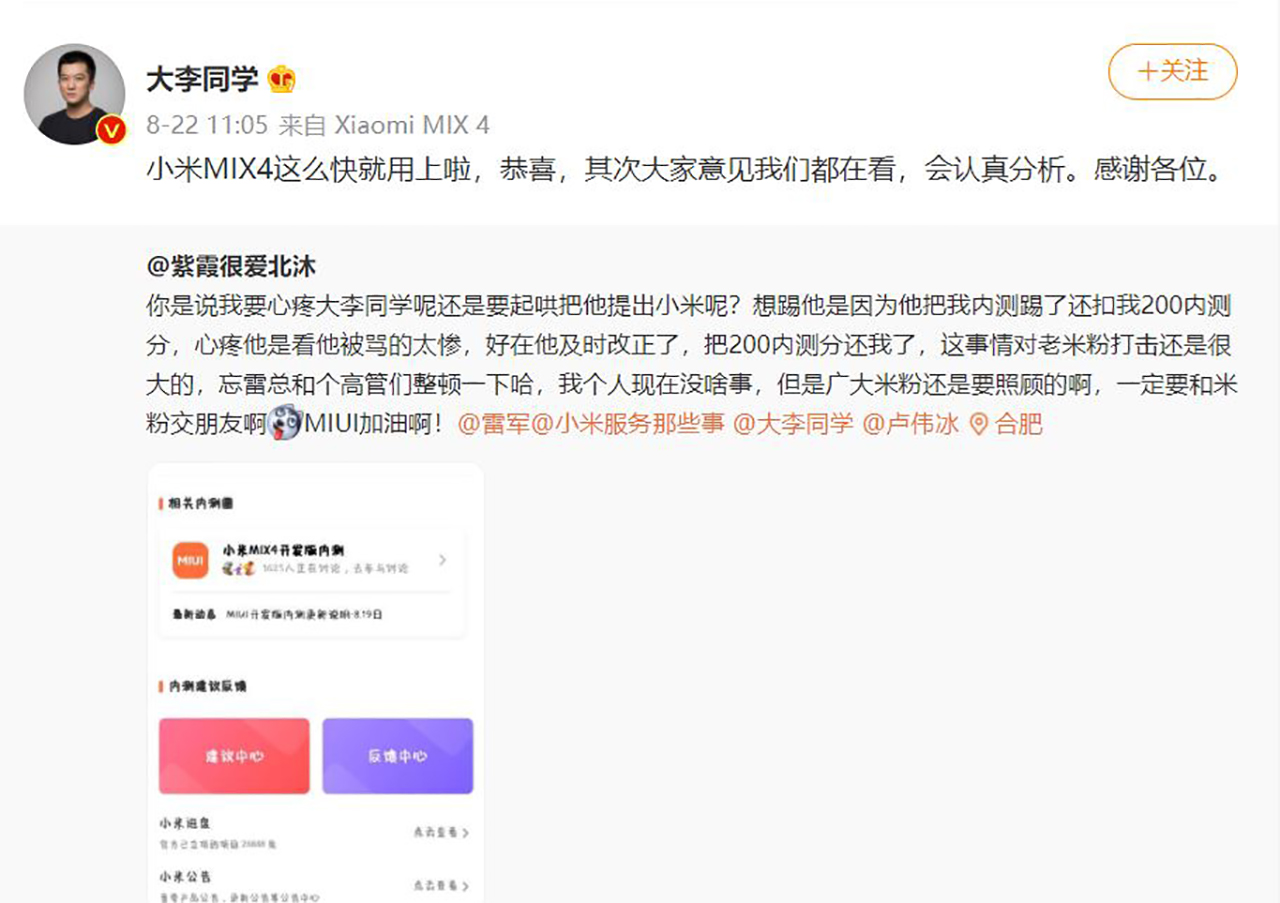
Task: Open the @大李同学 mention in reposted text
Action: pyautogui.click(x=794, y=424)
